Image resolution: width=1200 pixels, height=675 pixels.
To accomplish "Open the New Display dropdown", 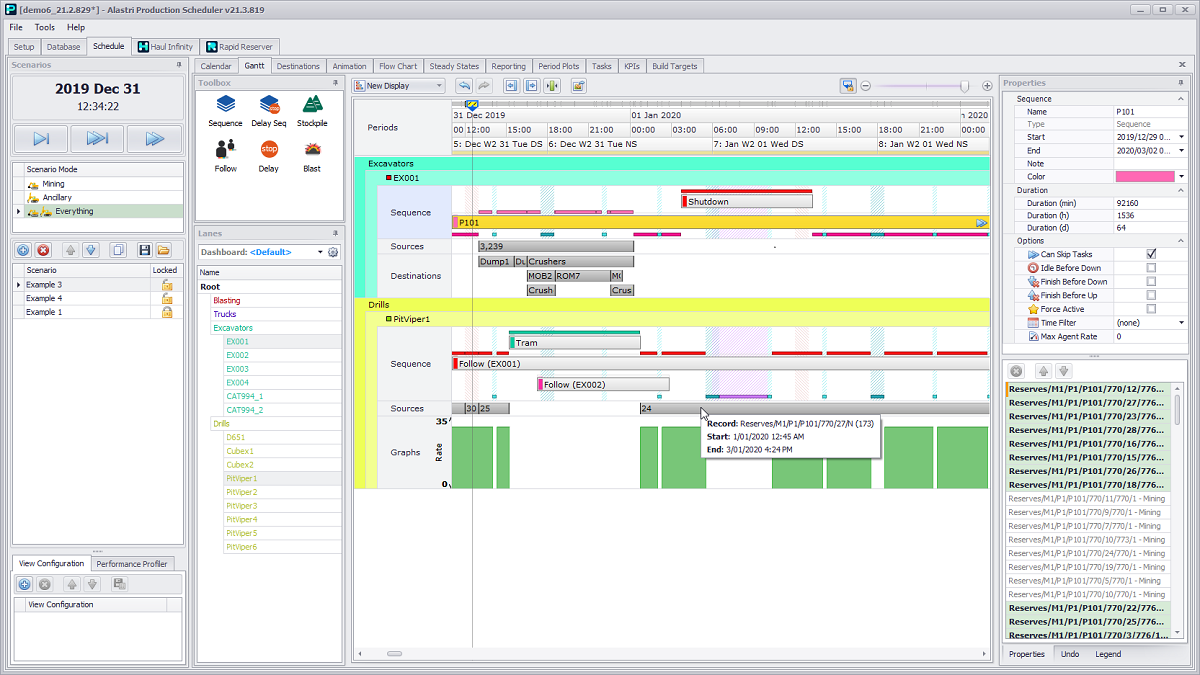I will (x=439, y=86).
